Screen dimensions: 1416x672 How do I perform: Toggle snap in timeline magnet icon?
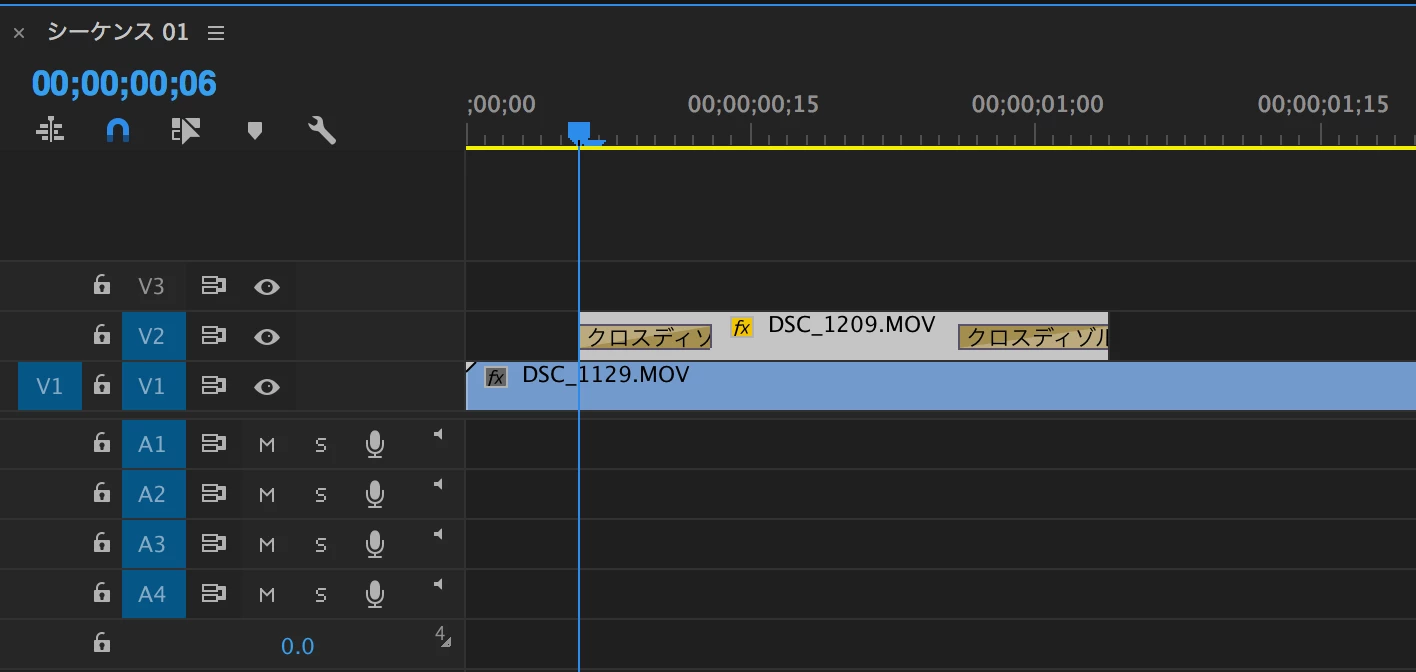[x=118, y=130]
